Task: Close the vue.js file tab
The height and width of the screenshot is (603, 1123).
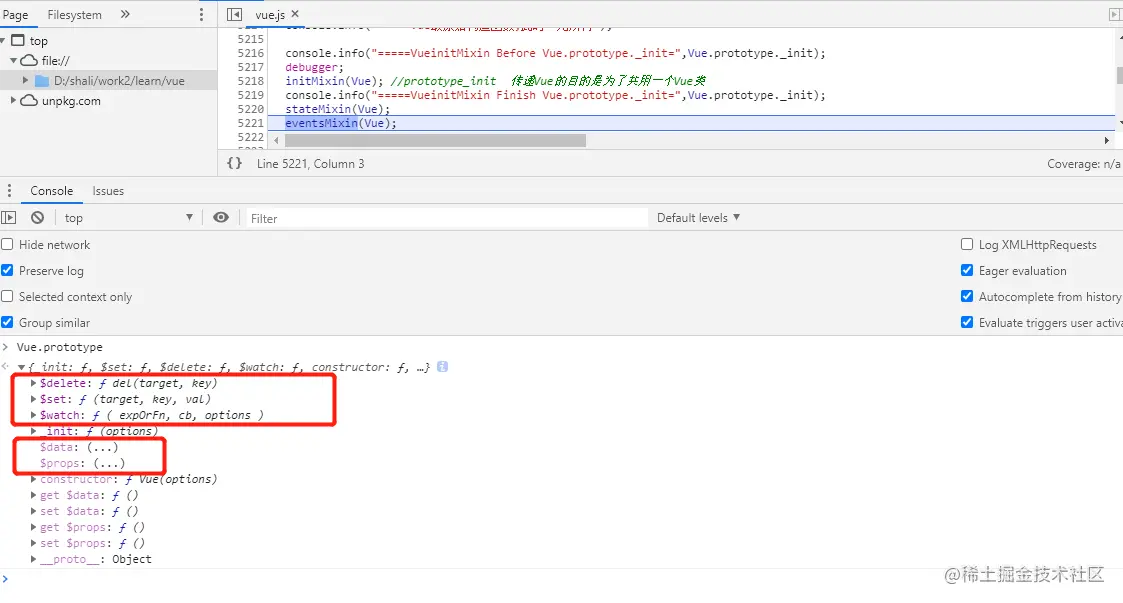Action: click(x=295, y=14)
